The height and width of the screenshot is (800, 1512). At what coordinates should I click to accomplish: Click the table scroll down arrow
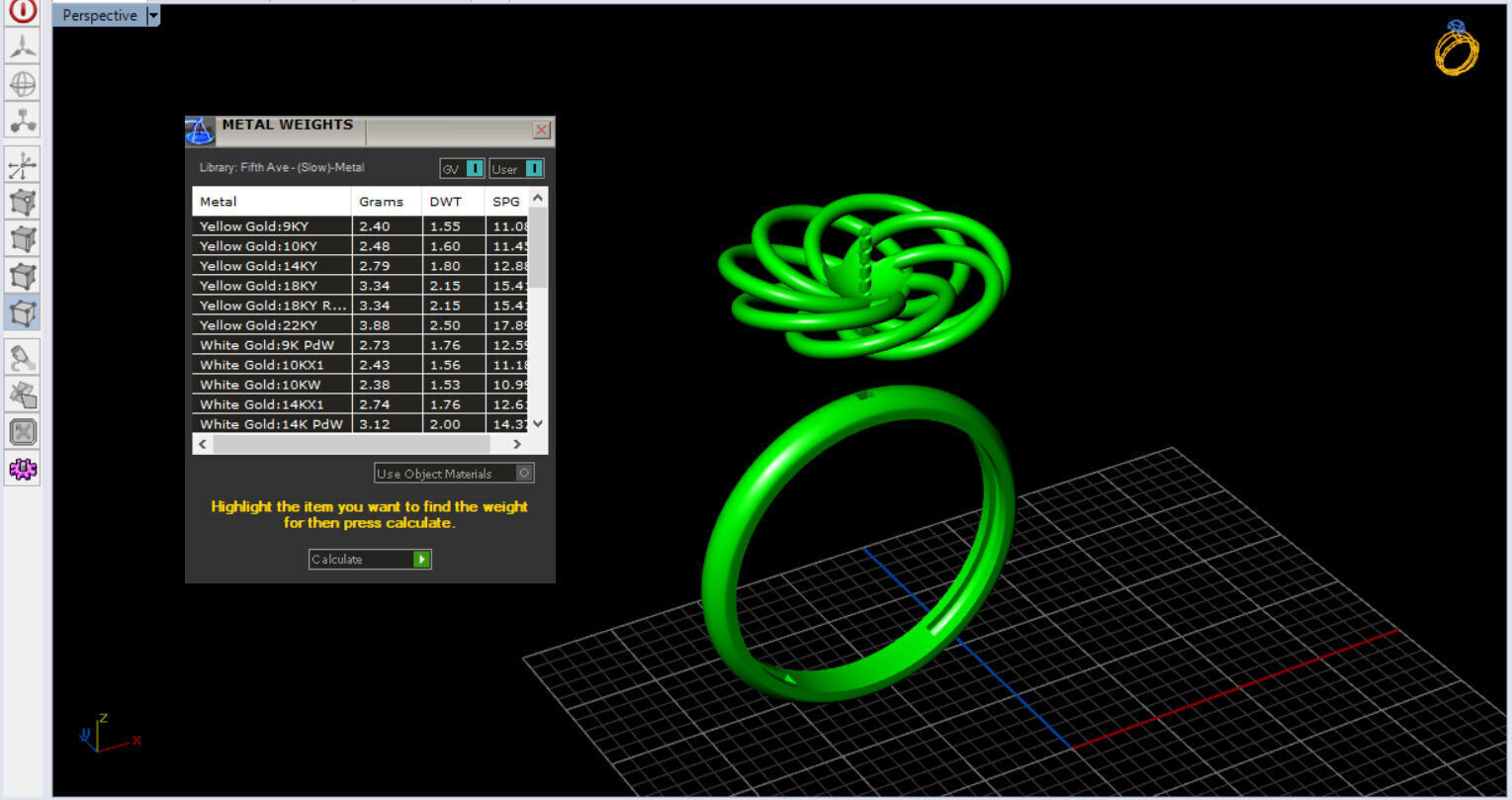coord(538,423)
